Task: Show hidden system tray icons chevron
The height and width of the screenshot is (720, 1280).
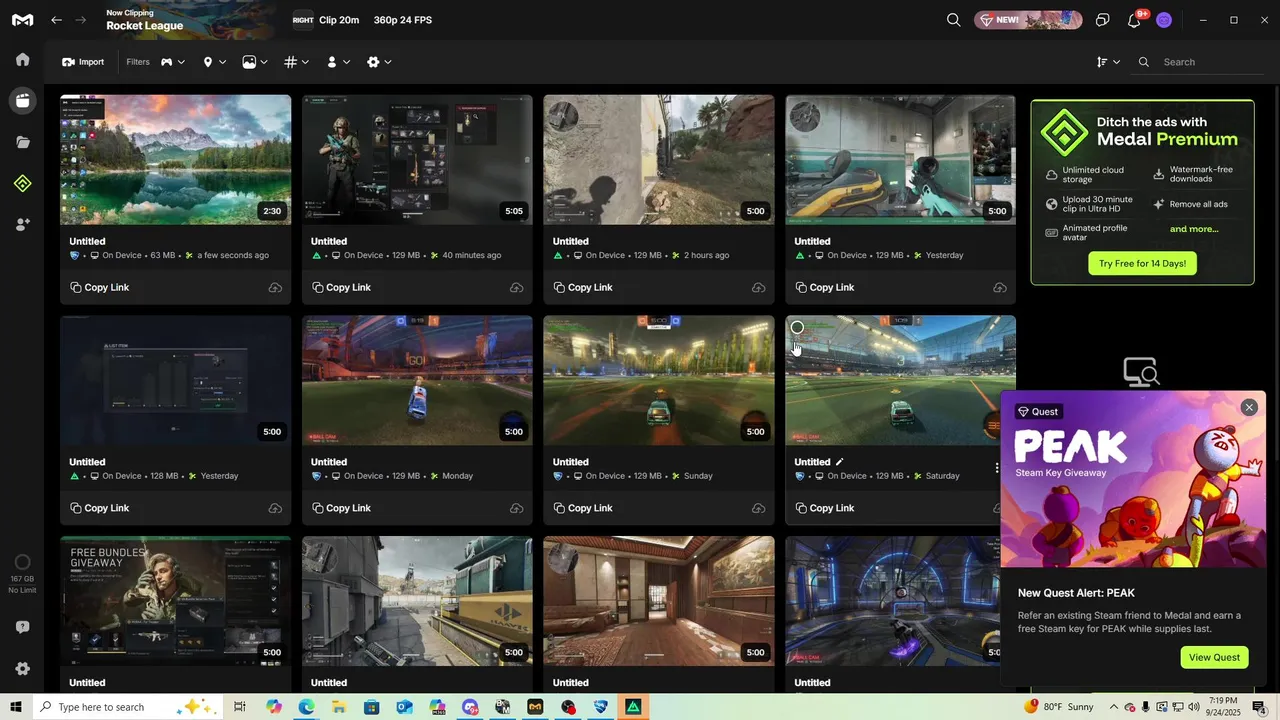Action: tap(1114, 707)
